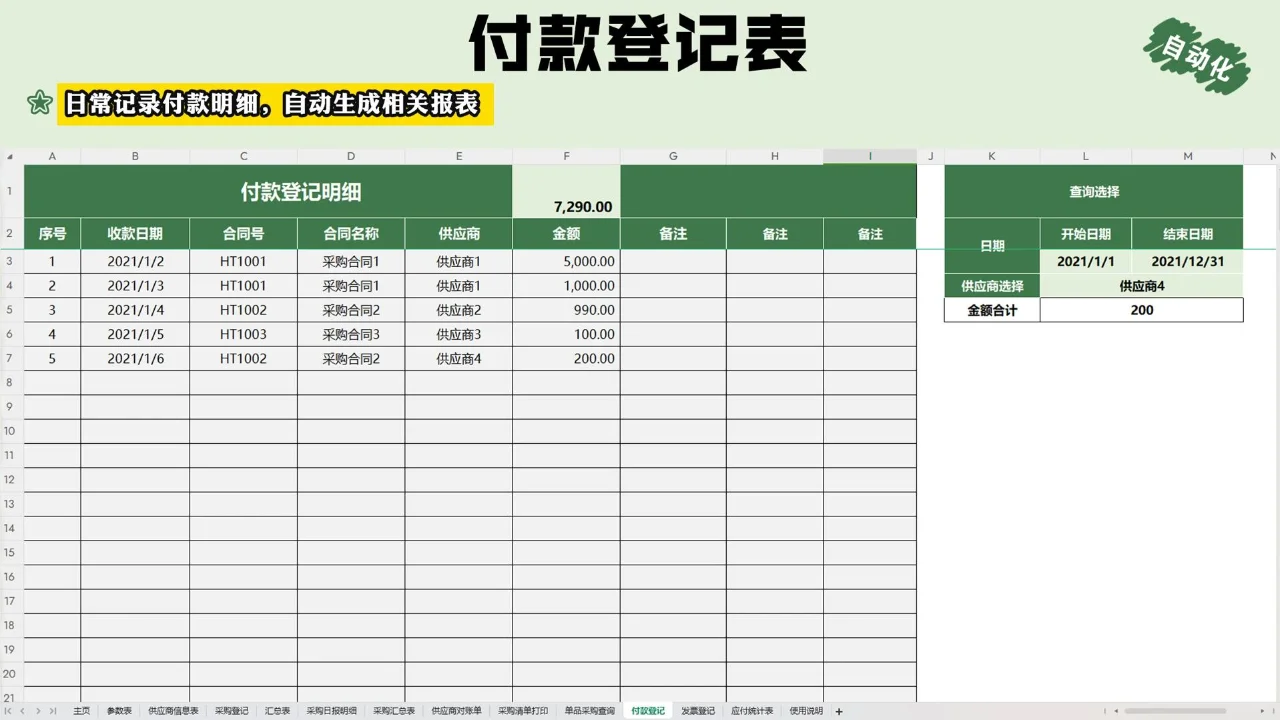Select column F header
This screenshot has width=1280, height=720.
pyautogui.click(x=566, y=155)
